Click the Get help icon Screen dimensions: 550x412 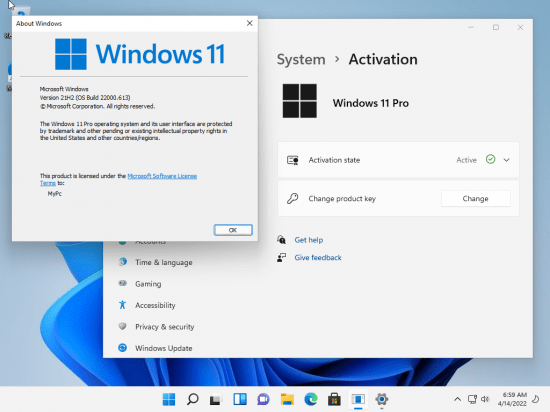(x=281, y=240)
